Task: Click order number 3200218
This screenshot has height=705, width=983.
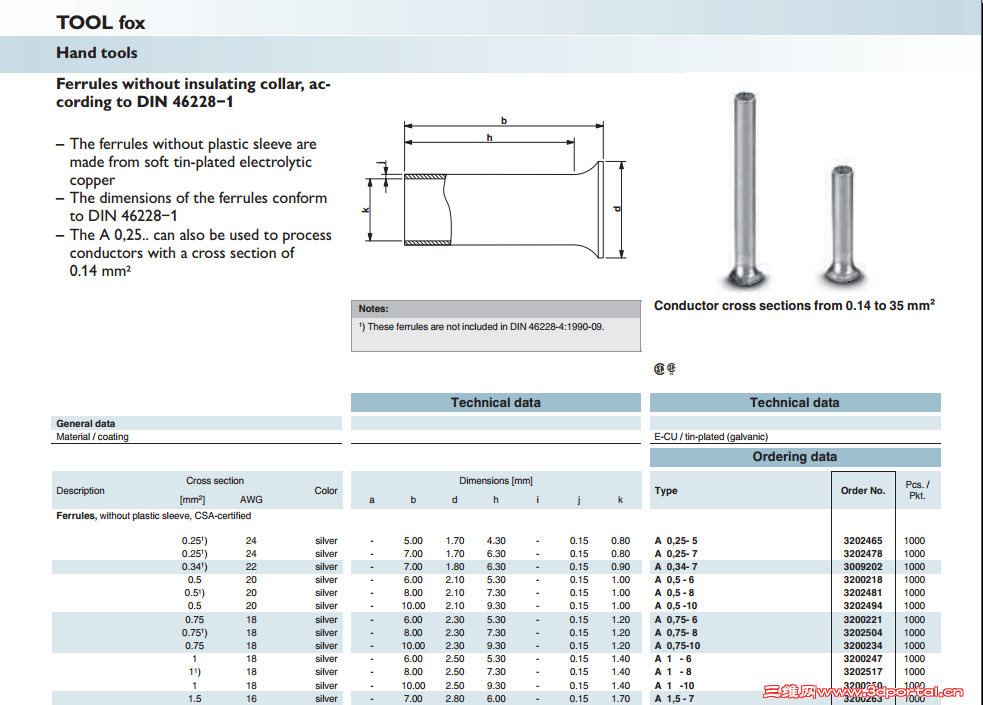Action: [x=863, y=580]
